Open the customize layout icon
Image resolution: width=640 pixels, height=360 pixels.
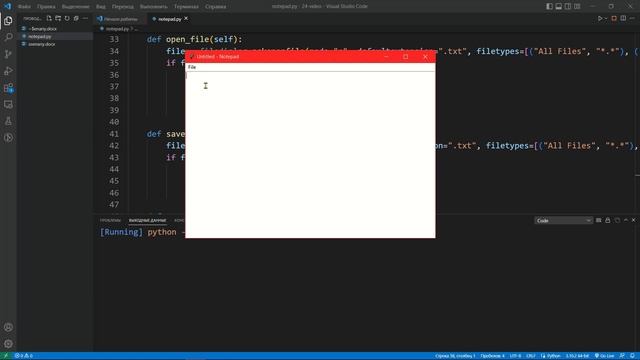point(577,6)
